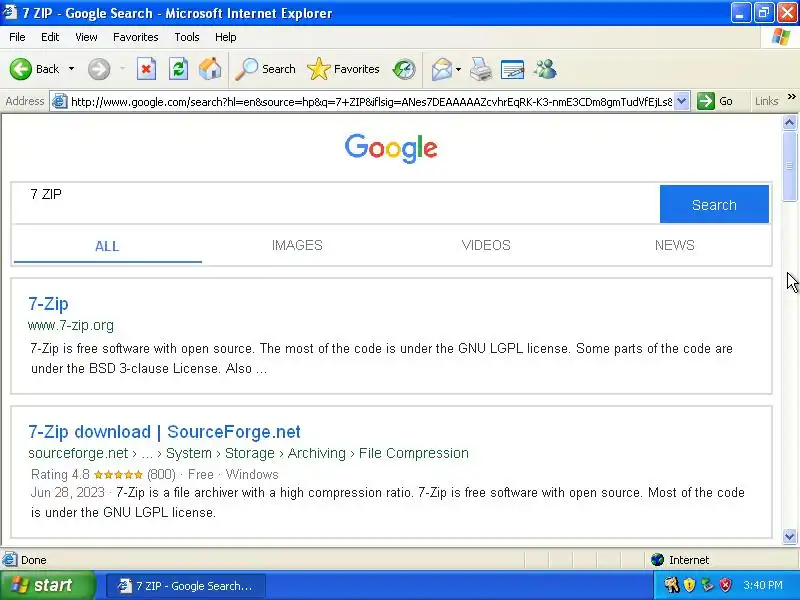The height and width of the screenshot is (600, 800).
Task: Click the Mail envelope icon
Action: 441,69
